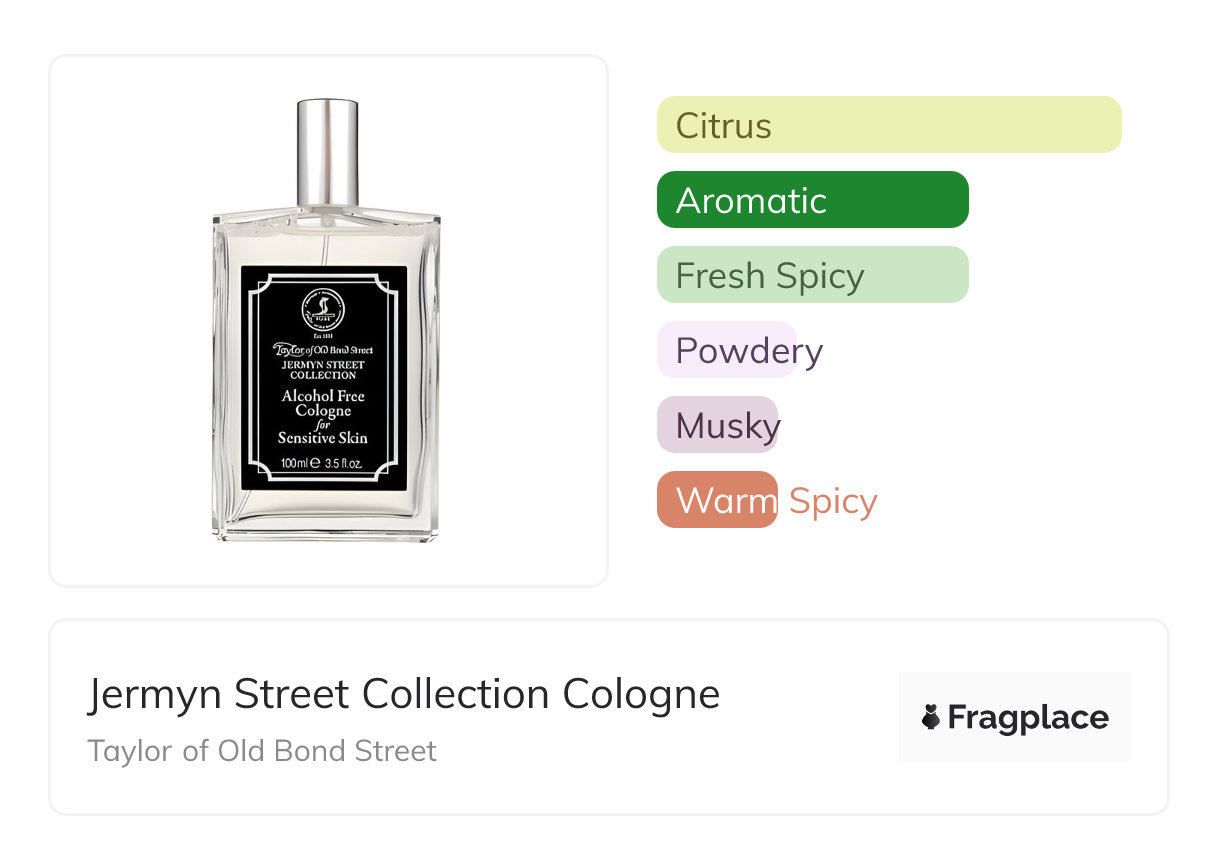This screenshot has width=1218, height=864.
Task: Click the 100ml 3.5 fl.oz. label text
Action: pyautogui.click(x=321, y=463)
